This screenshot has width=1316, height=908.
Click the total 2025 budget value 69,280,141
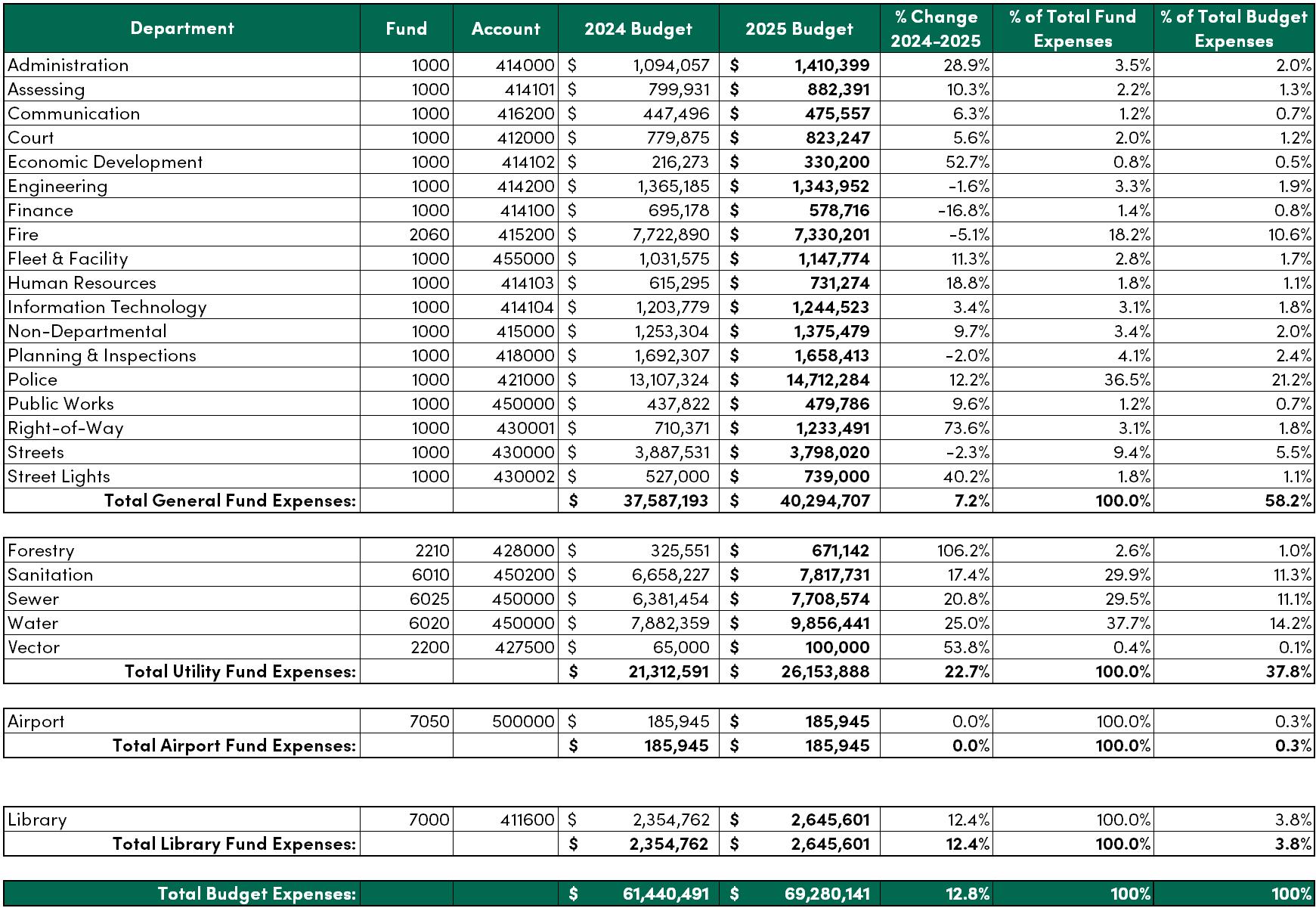click(x=827, y=894)
